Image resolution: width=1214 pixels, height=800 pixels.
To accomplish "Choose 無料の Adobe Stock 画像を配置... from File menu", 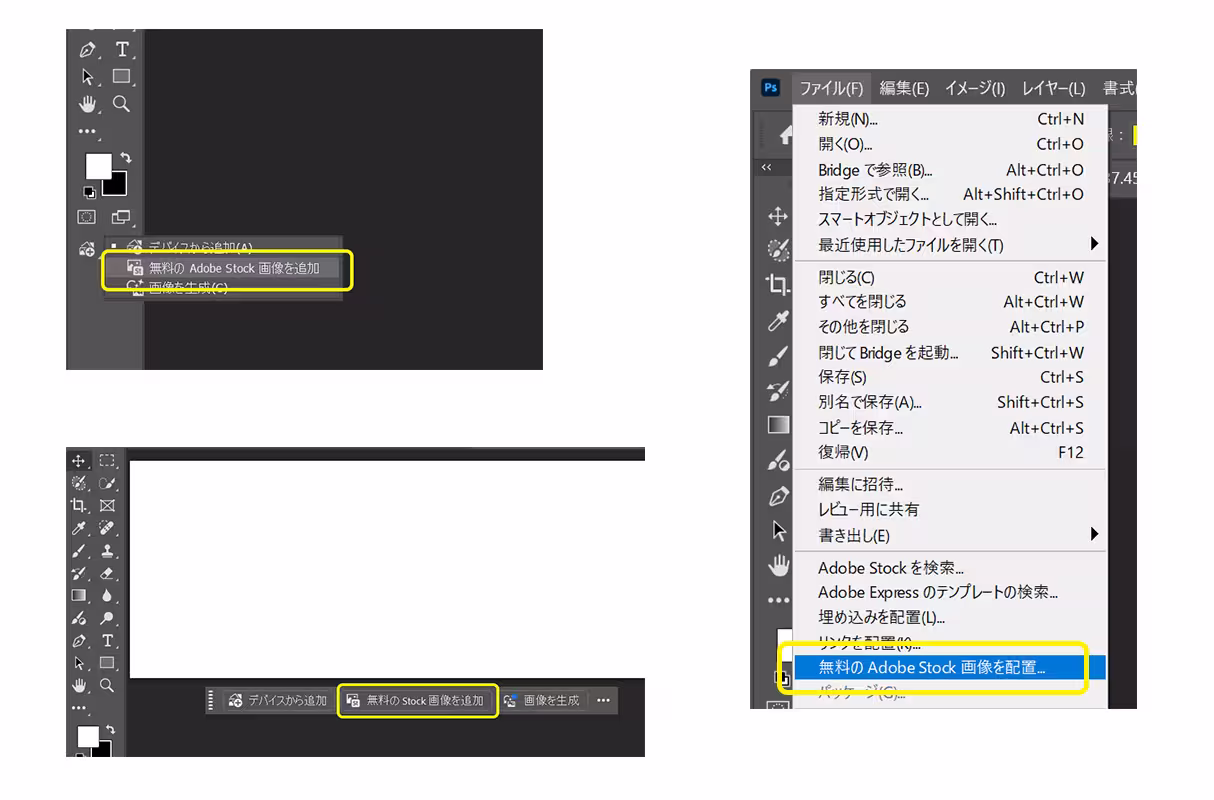I will click(931, 668).
